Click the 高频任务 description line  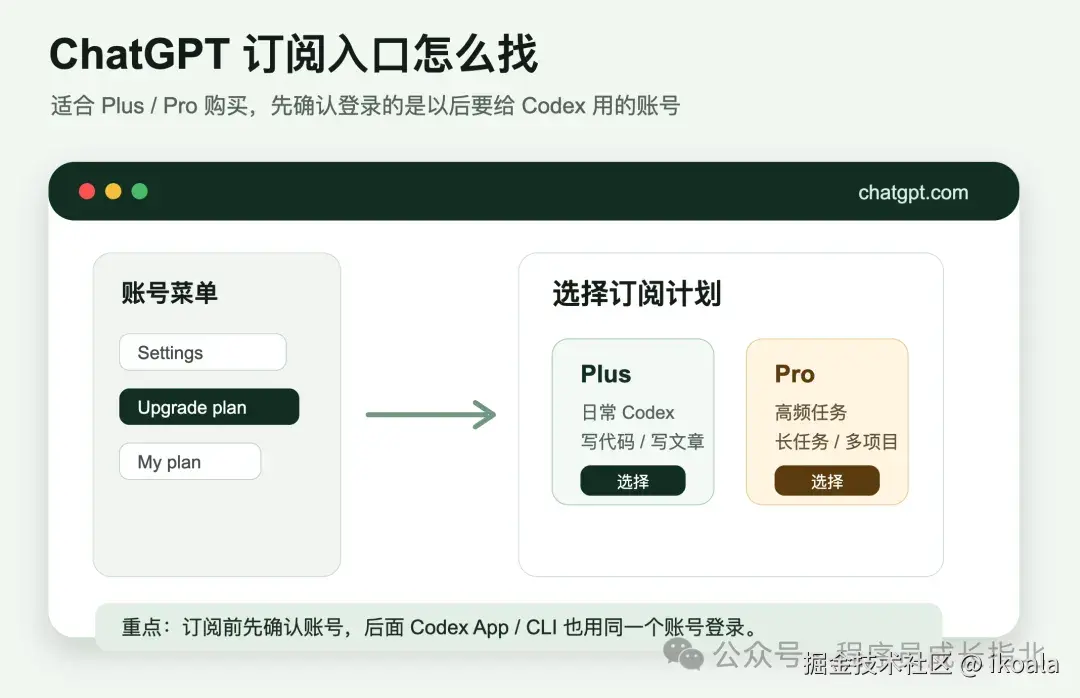(x=811, y=412)
